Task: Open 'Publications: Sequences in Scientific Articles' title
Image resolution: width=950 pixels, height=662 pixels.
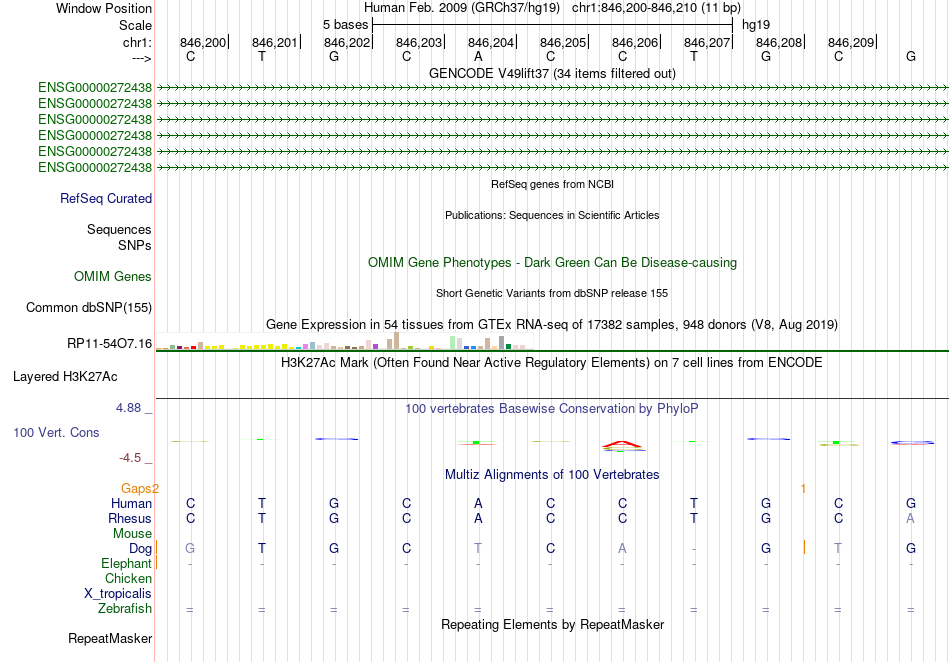Action: coord(552,215)
